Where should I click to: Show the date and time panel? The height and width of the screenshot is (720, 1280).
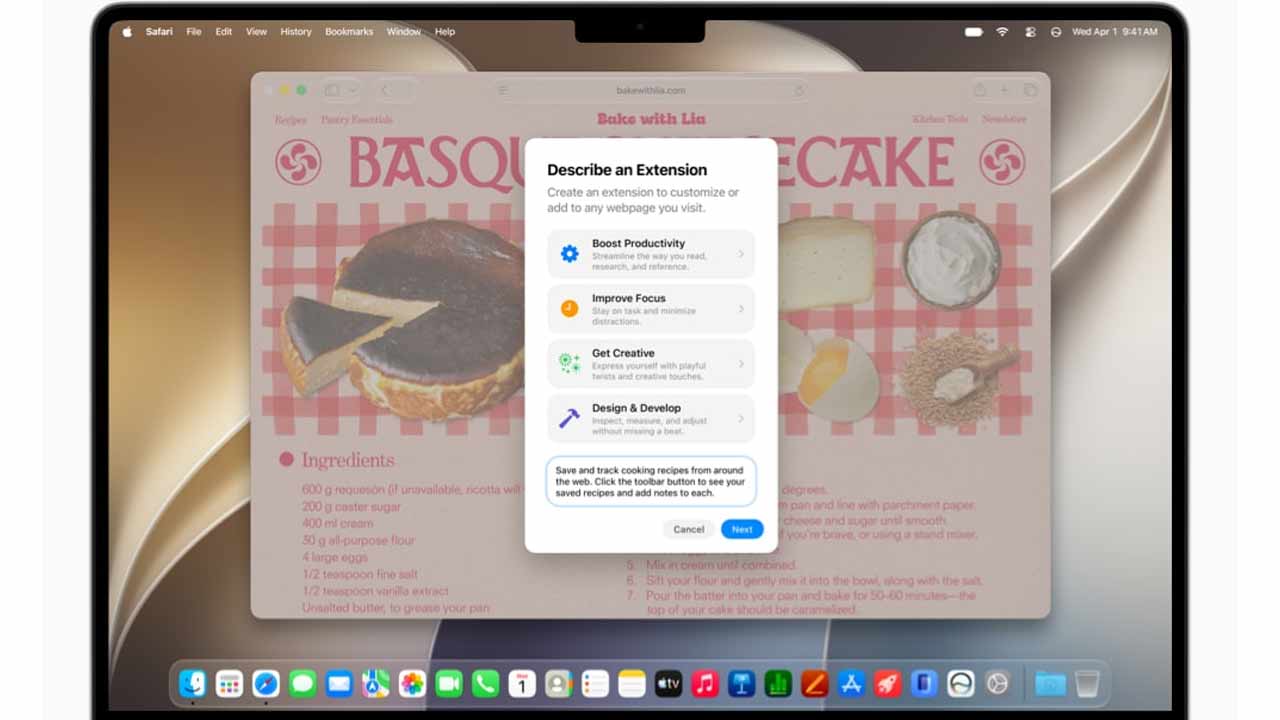point(1115,32)
